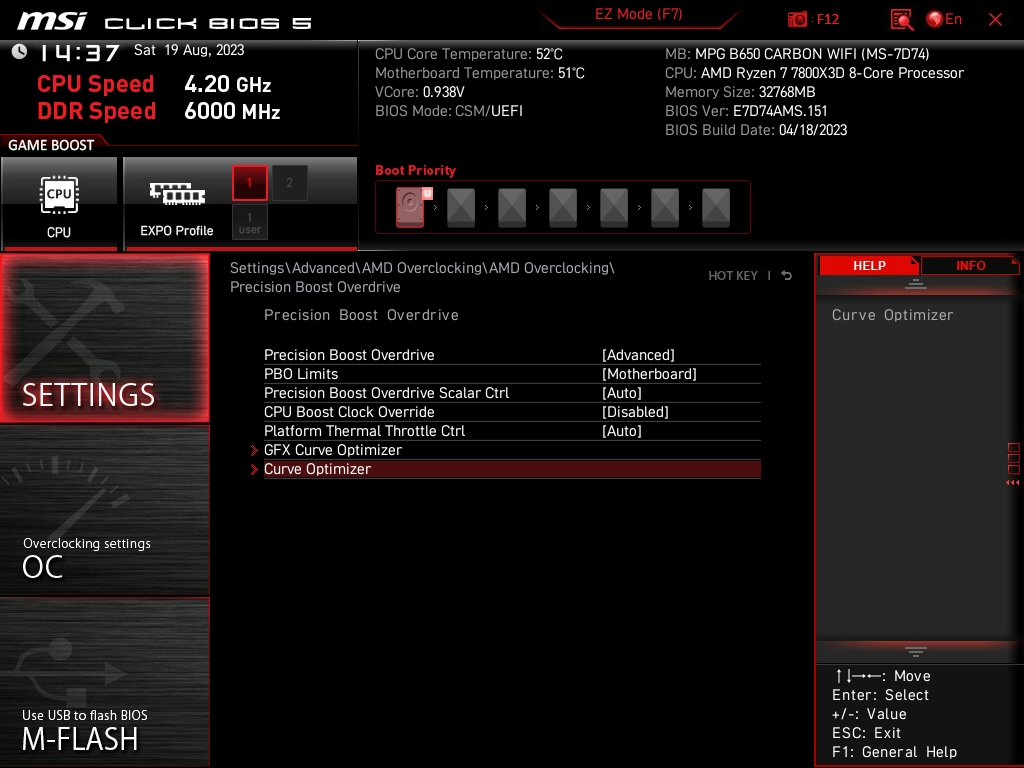Open the OC overclocking settings section
Image resolution: width=1024 pixels, height=768 pixels.
click(104, 511)
